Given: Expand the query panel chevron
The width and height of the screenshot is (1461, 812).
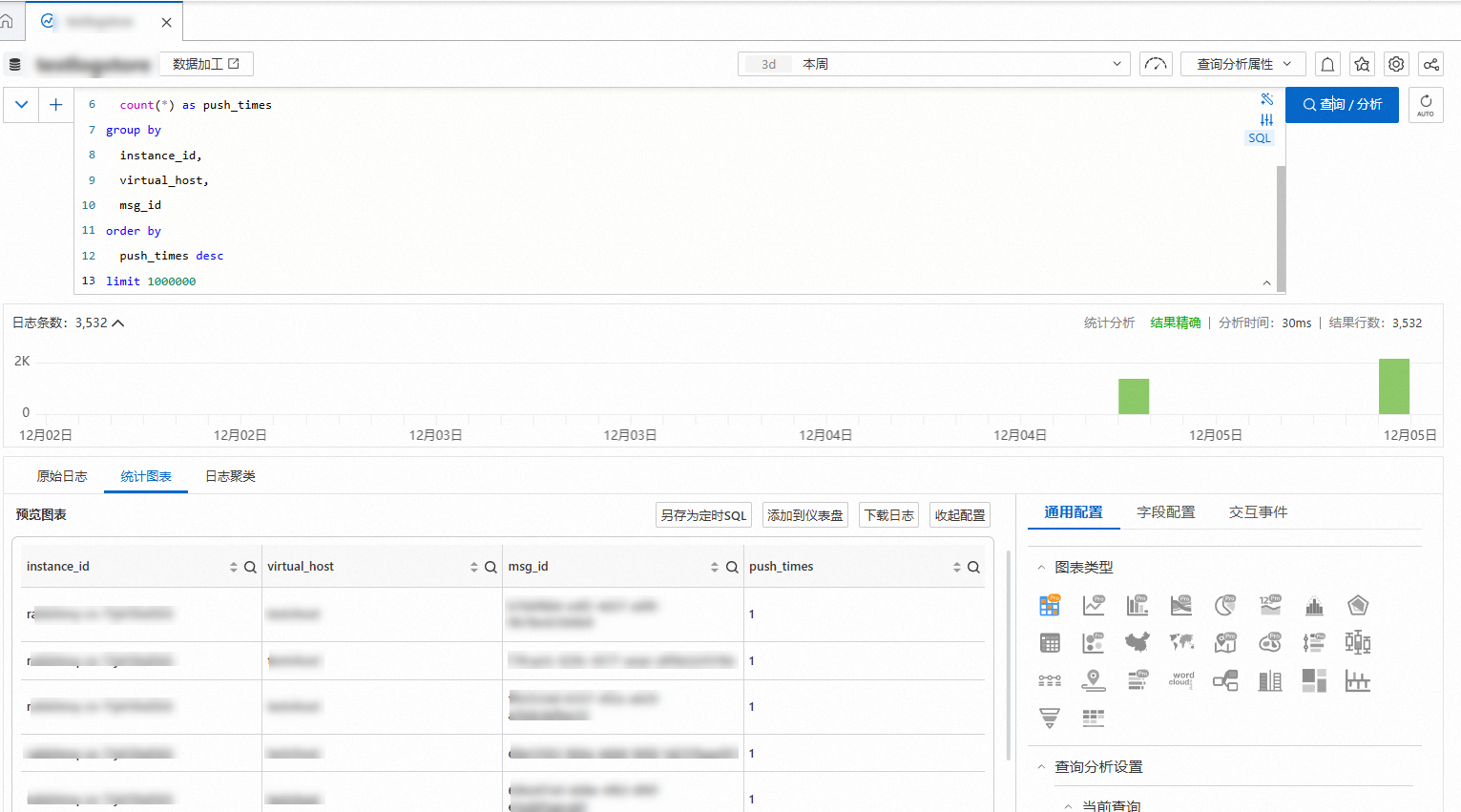Looking at the screenshot, I should pyautogui.click(x=21, y=105).
